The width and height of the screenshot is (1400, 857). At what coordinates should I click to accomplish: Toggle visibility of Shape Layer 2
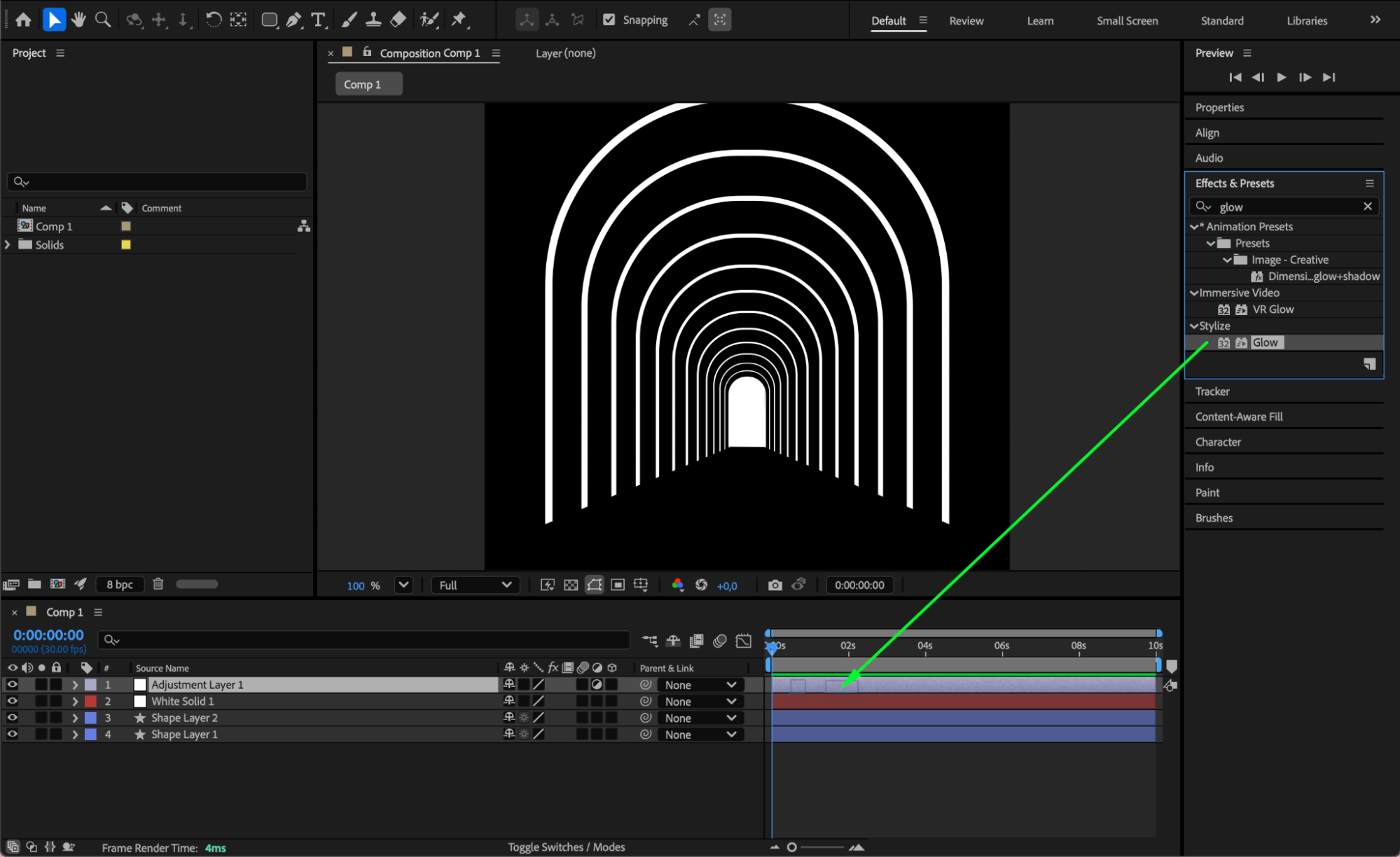pos(12,718)
